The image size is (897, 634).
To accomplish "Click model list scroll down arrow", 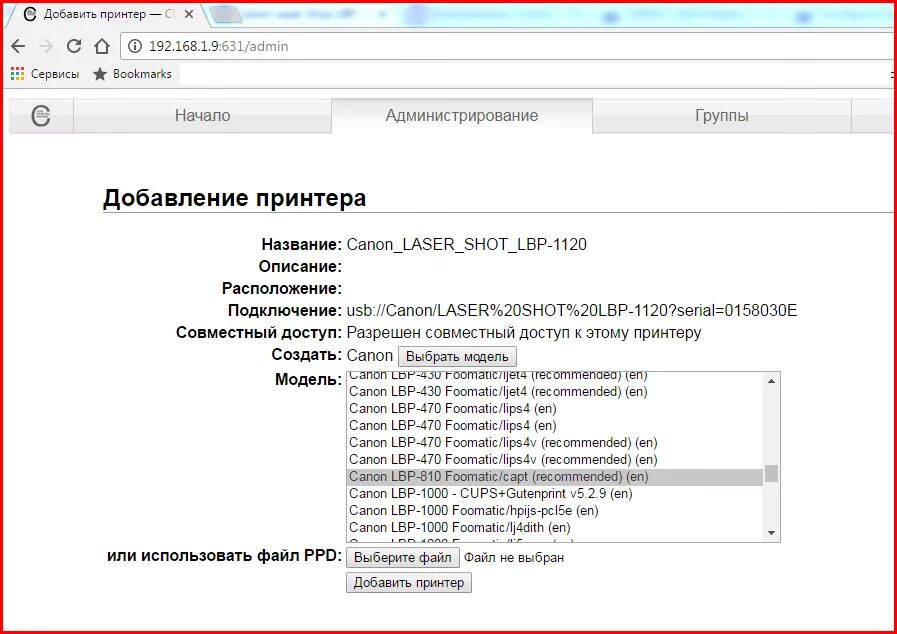I will coord(771,533).
